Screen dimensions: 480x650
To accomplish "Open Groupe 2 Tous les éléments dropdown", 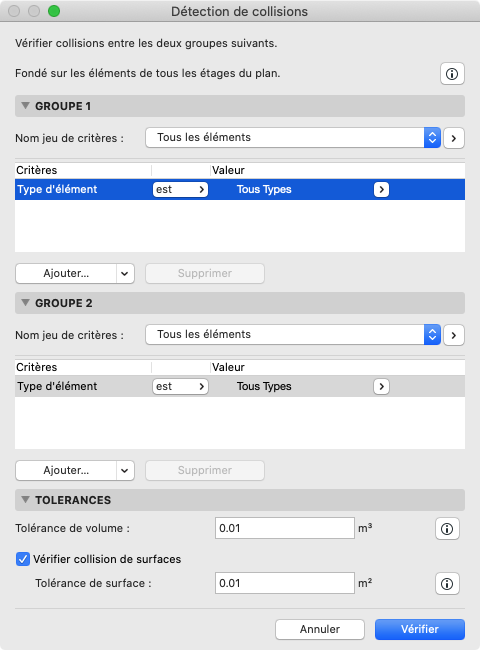I will point(293,335).
